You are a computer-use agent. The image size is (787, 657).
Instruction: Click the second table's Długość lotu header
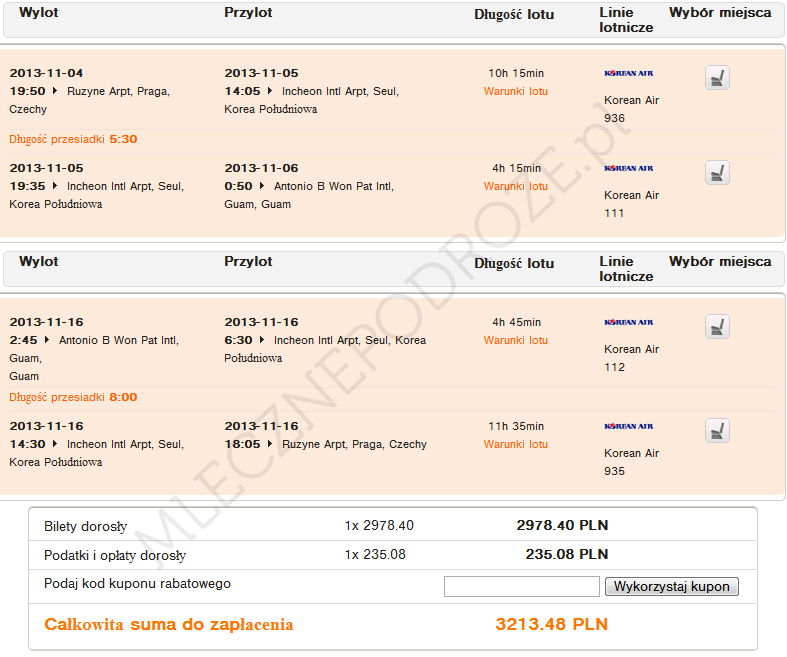[x=514, y=264]
